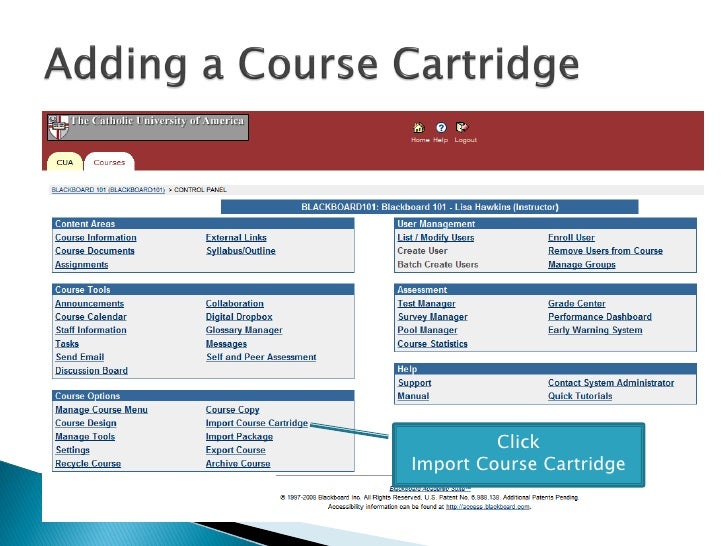The image size is (728, 546).
Task: Click Create User text
Action: click(x=422, y=251)
